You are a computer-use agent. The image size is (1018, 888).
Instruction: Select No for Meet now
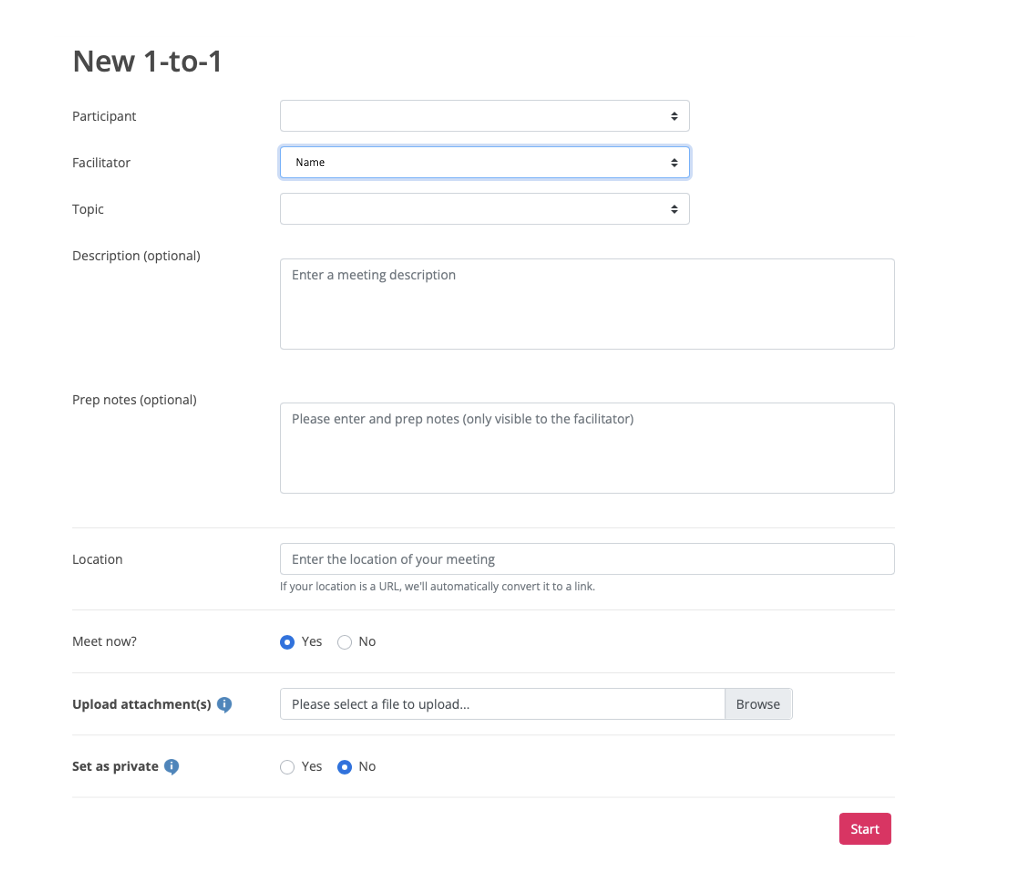345,642
